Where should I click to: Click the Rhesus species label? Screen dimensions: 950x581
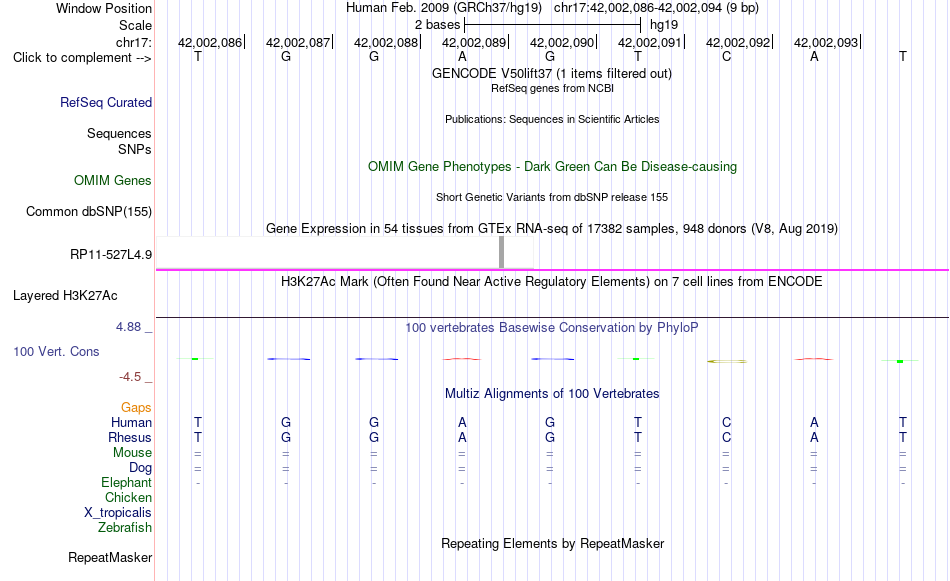tap(130, 437)
